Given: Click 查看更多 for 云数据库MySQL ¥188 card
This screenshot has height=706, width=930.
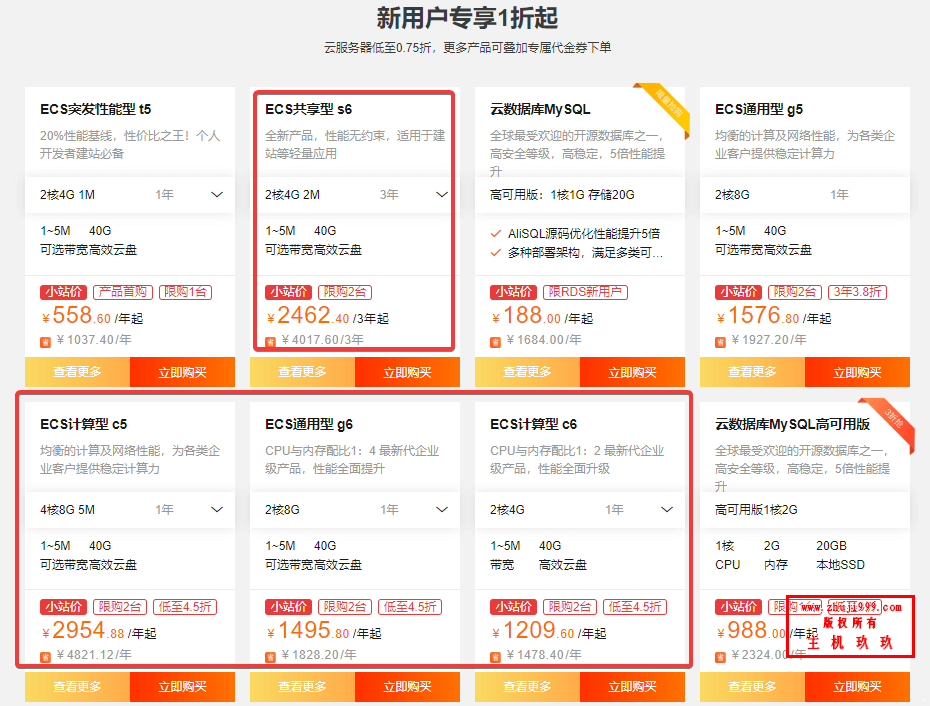Looking at the screenshot, I should [527, 372].
